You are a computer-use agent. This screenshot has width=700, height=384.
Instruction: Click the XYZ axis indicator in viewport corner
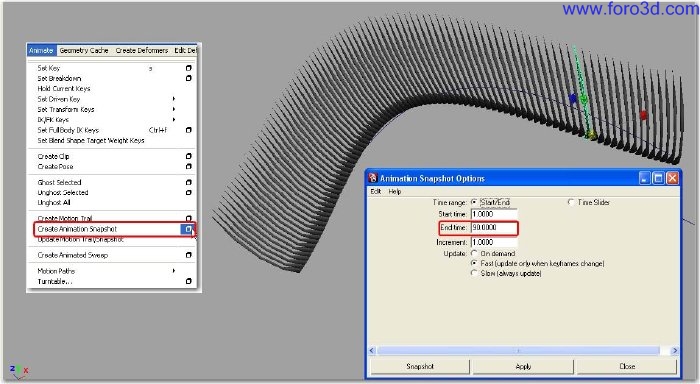click(x=19, y=371)
